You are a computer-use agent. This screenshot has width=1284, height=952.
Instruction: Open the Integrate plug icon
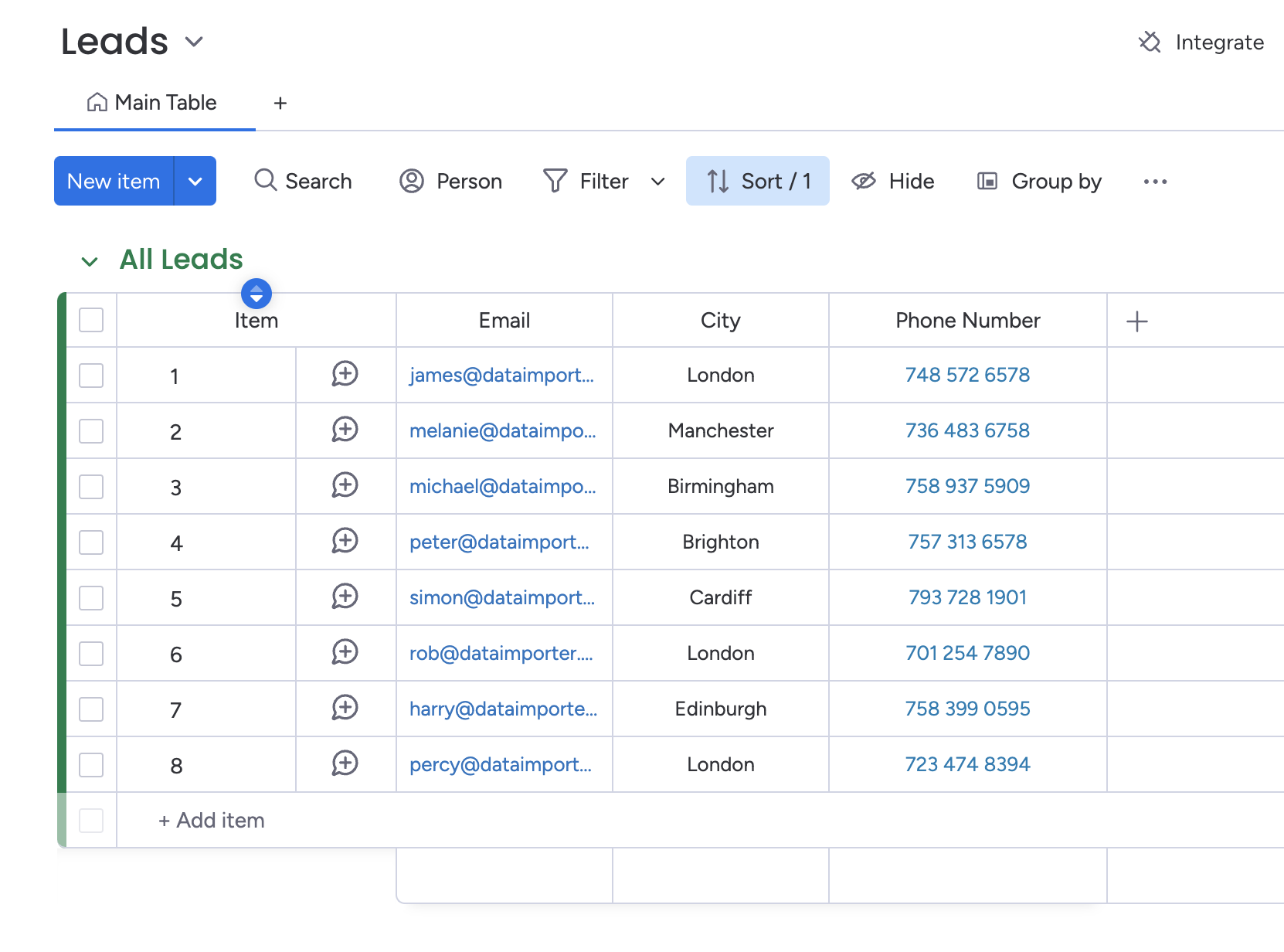pos(1150,42)
